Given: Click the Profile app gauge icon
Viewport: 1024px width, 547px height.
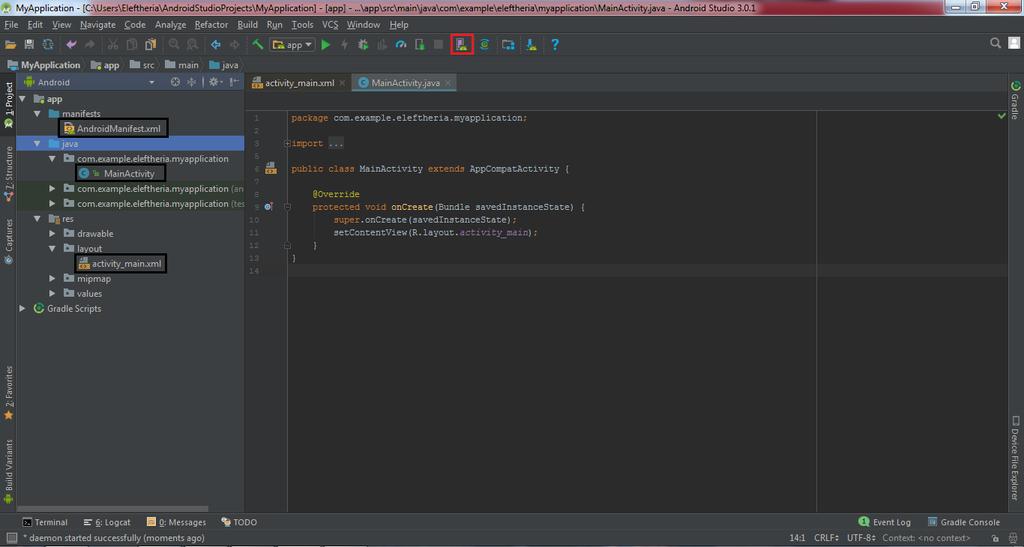Looking at the screenshot, I should [401, 44].
